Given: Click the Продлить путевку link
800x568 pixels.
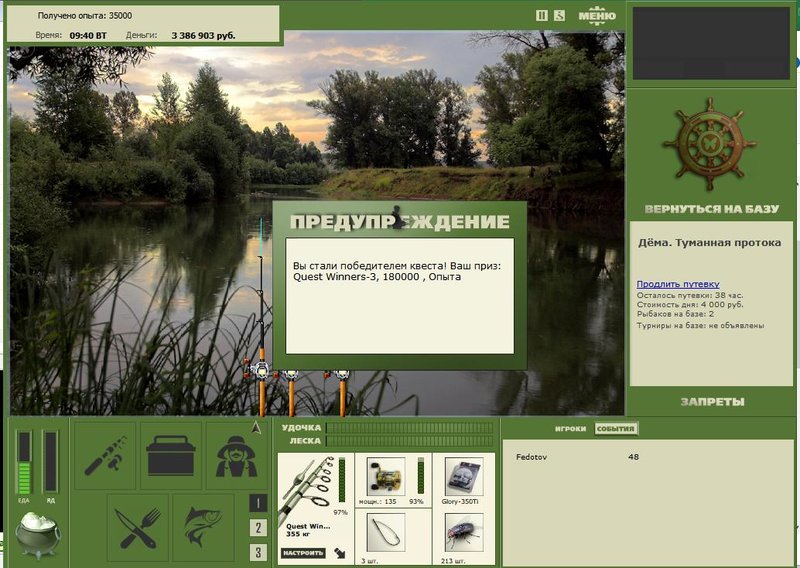Looking at the screenshot, I should (x=677, y=285).
